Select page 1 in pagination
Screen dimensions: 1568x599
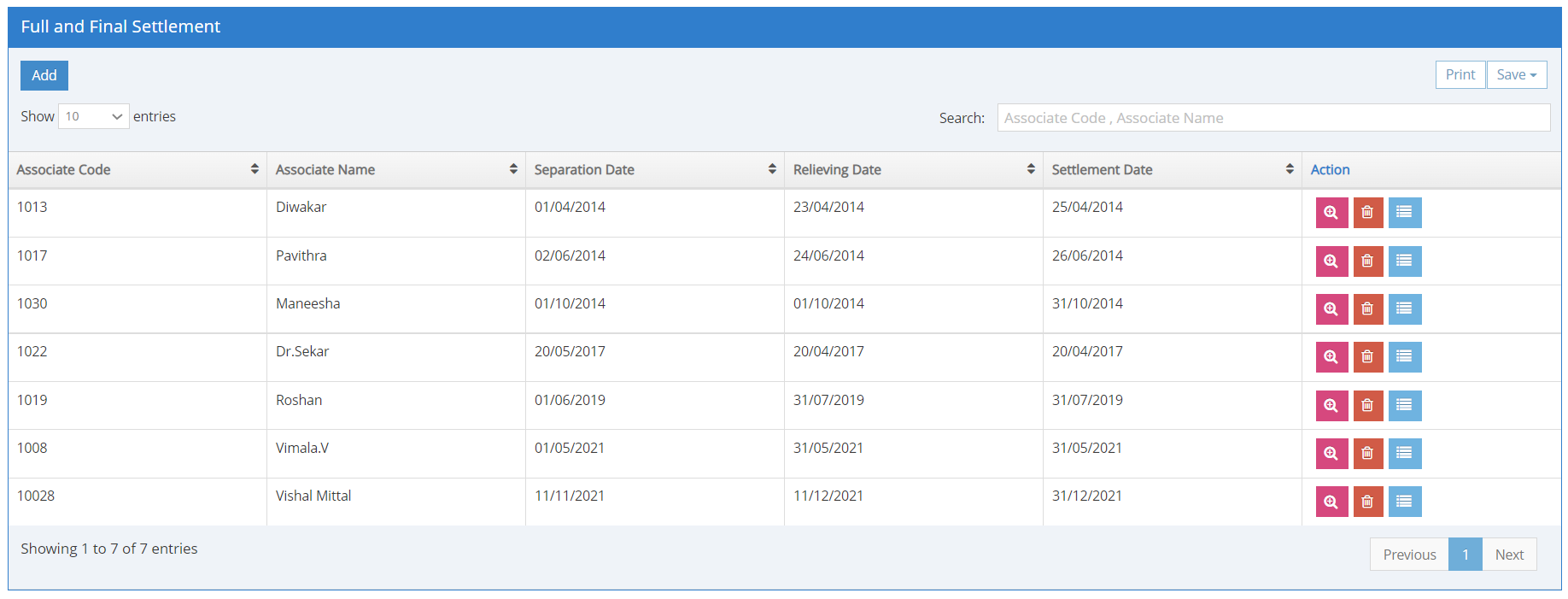click(1465, 555)
